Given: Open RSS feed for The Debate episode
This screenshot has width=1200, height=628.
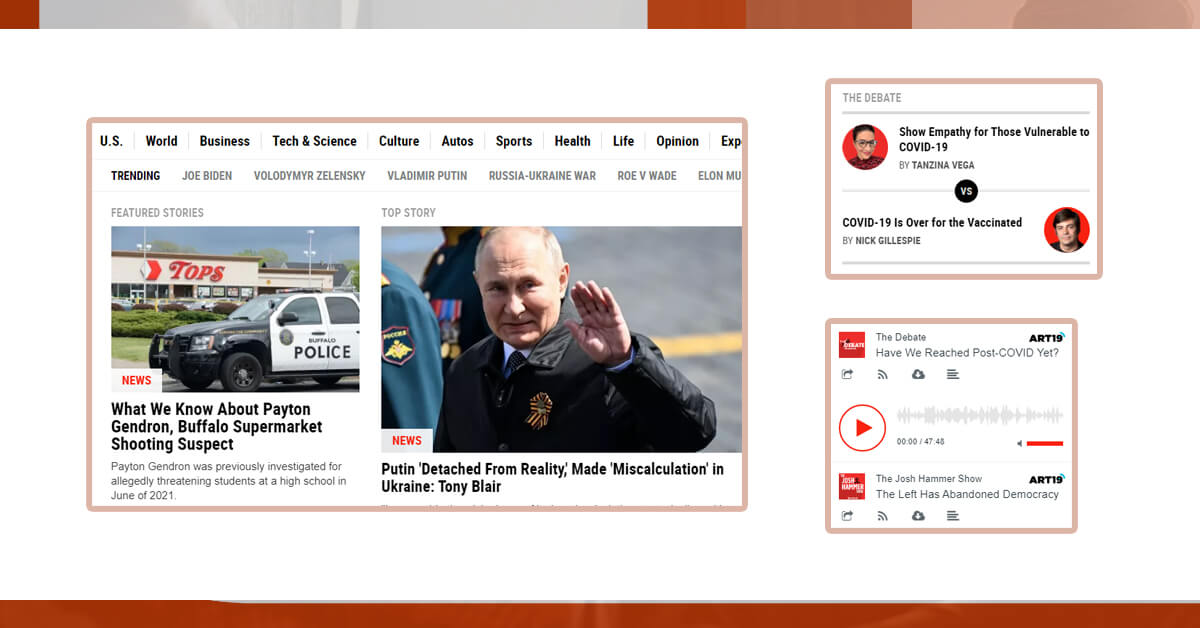Looking at the screenshot, I should tap(882, 374).
